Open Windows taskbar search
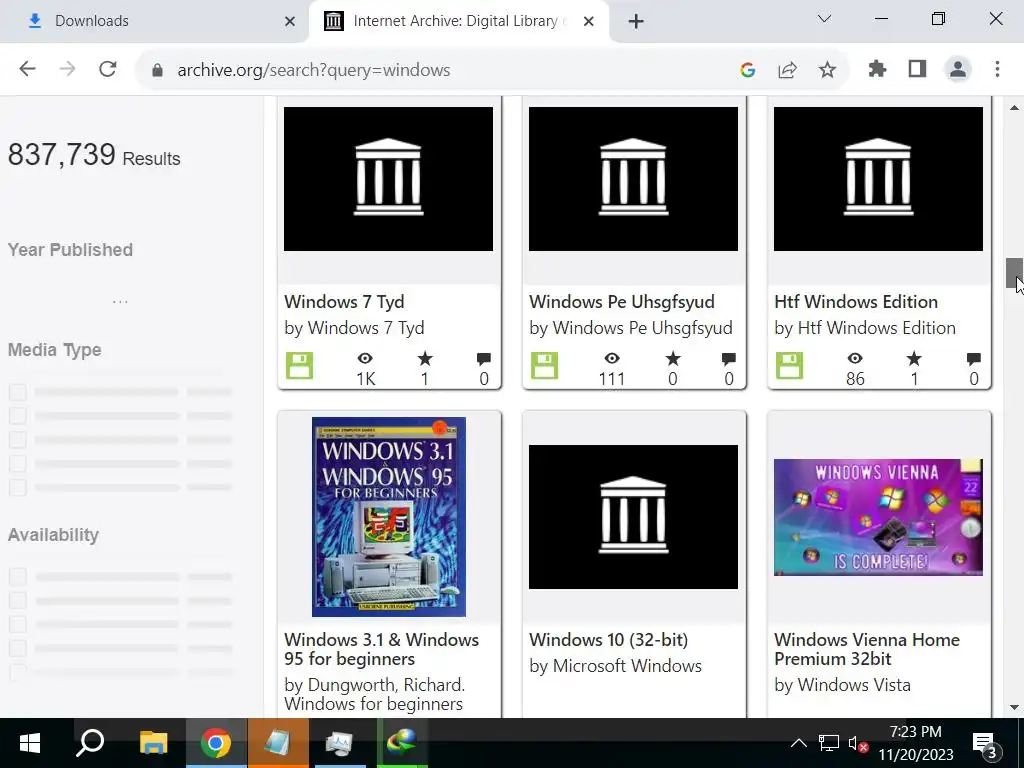The image size is (1024, 768). 91,743
